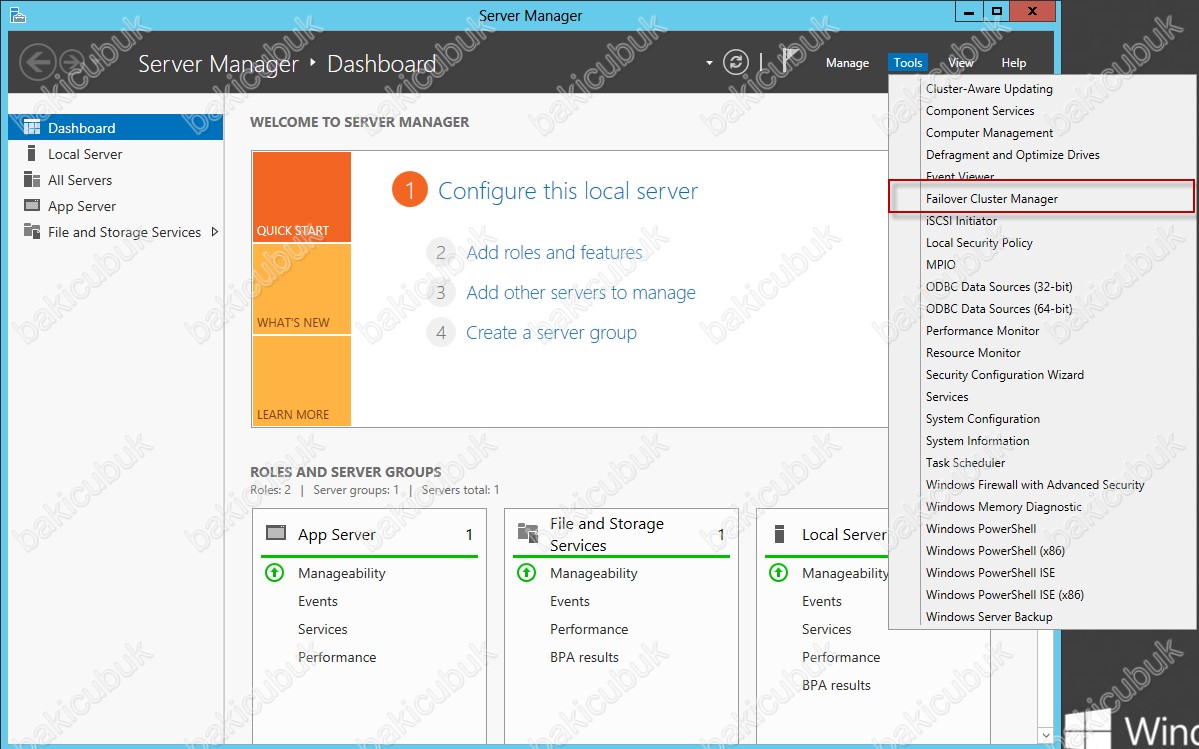Select MPIO from the Tools menu
Viewport: 1199px width, 749px height.
(941, 264)
